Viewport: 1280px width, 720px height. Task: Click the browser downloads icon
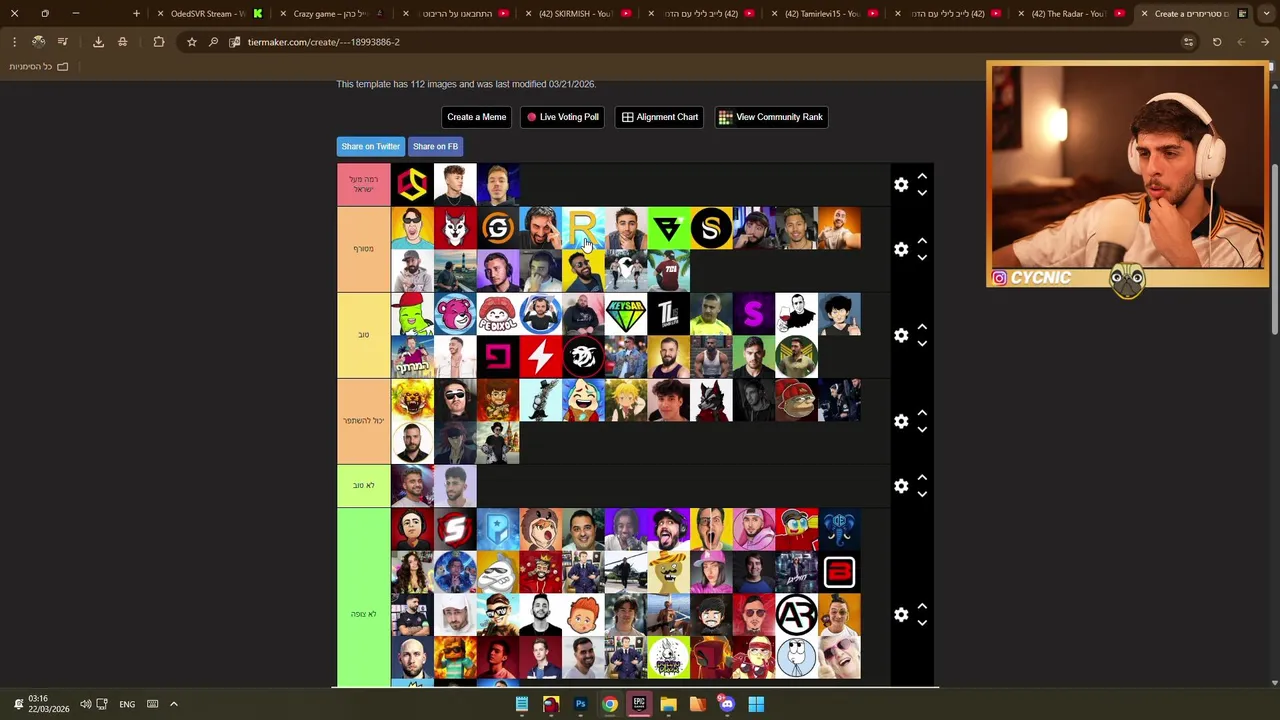(98, 42)
